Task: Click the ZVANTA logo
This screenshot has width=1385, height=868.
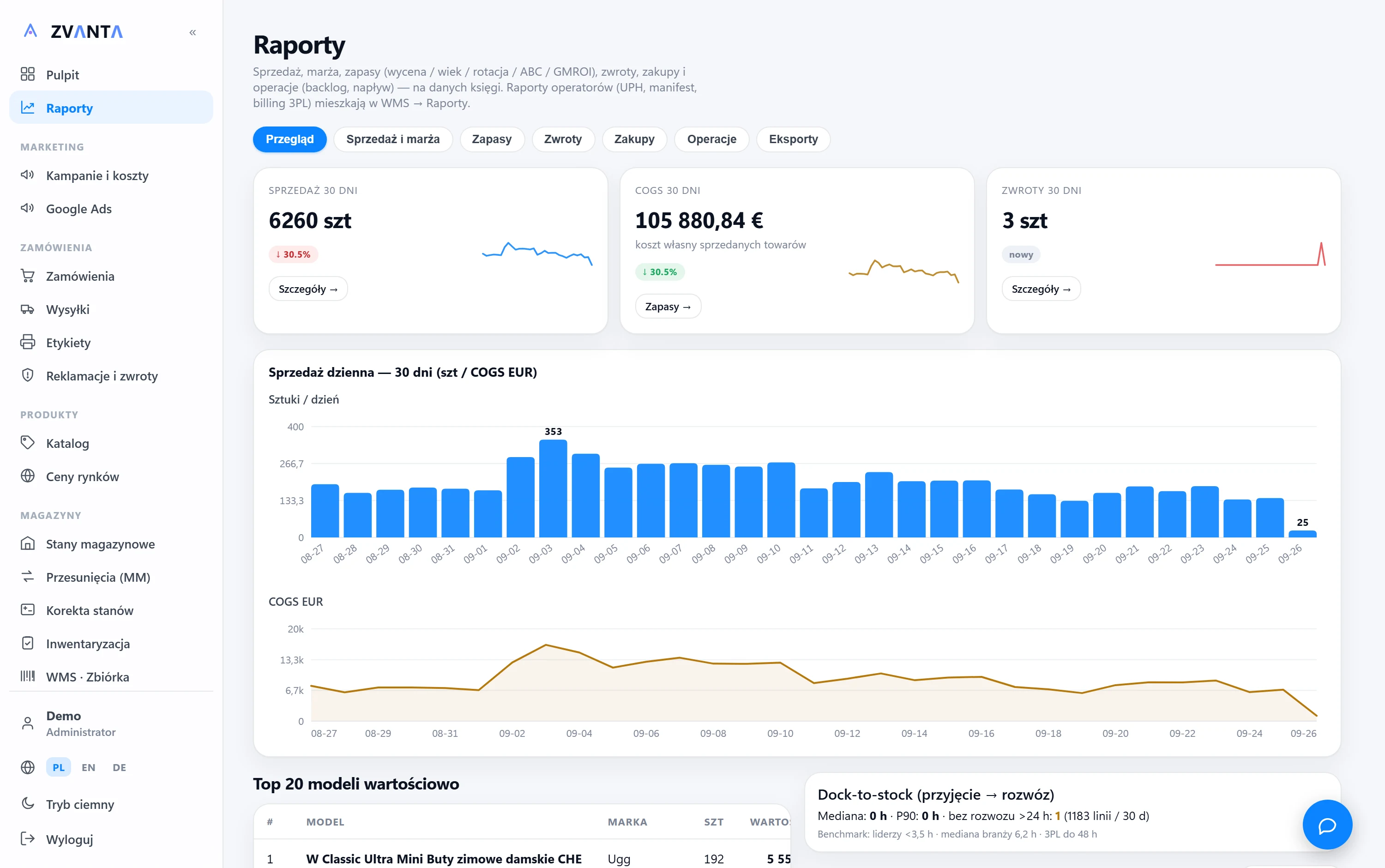Action: coord(73,31)
